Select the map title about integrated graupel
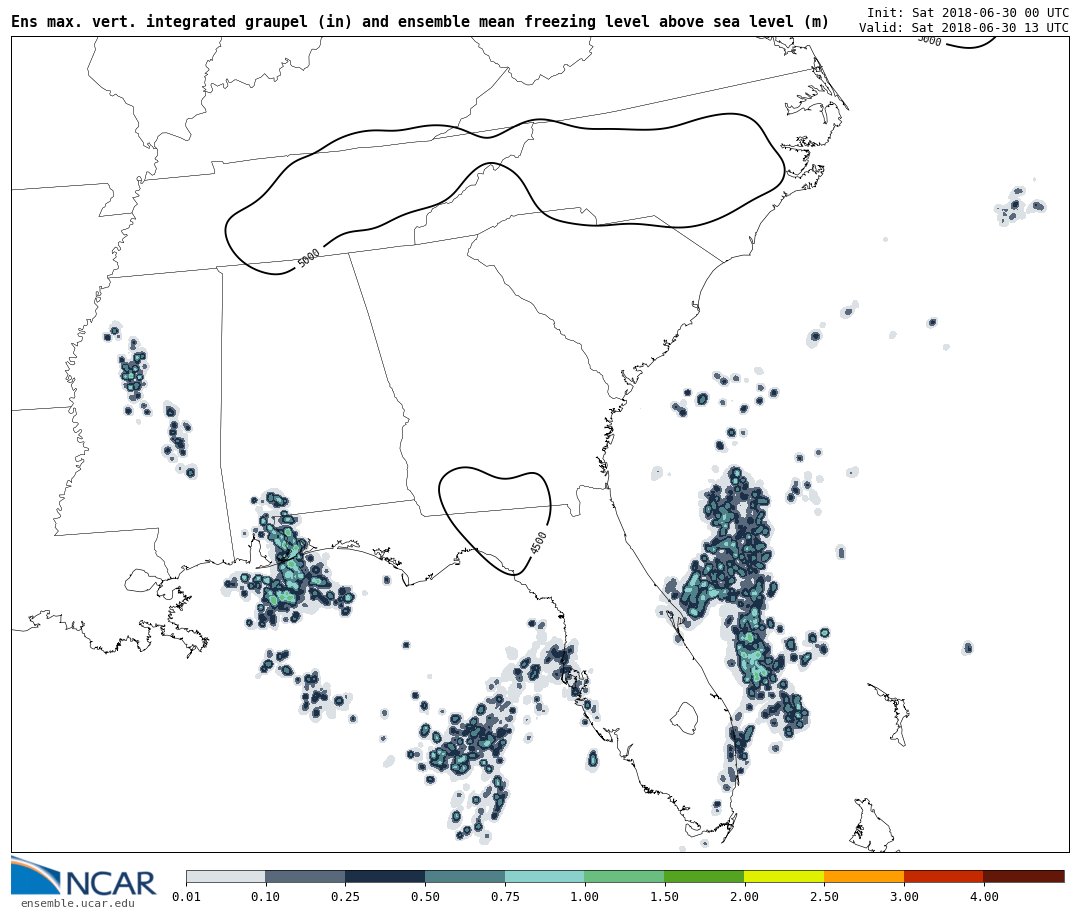The width and height of the screenshot is (1080, 915). 420,22
